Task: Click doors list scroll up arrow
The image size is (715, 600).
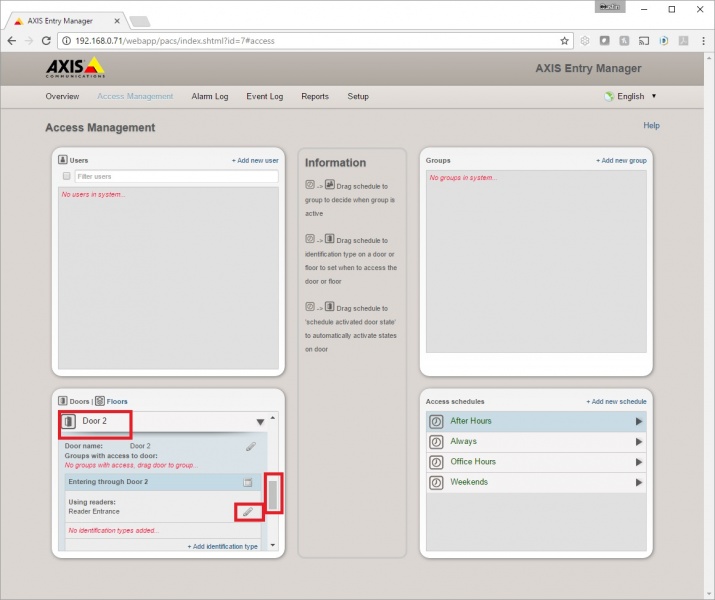Action: coord(273,418)
